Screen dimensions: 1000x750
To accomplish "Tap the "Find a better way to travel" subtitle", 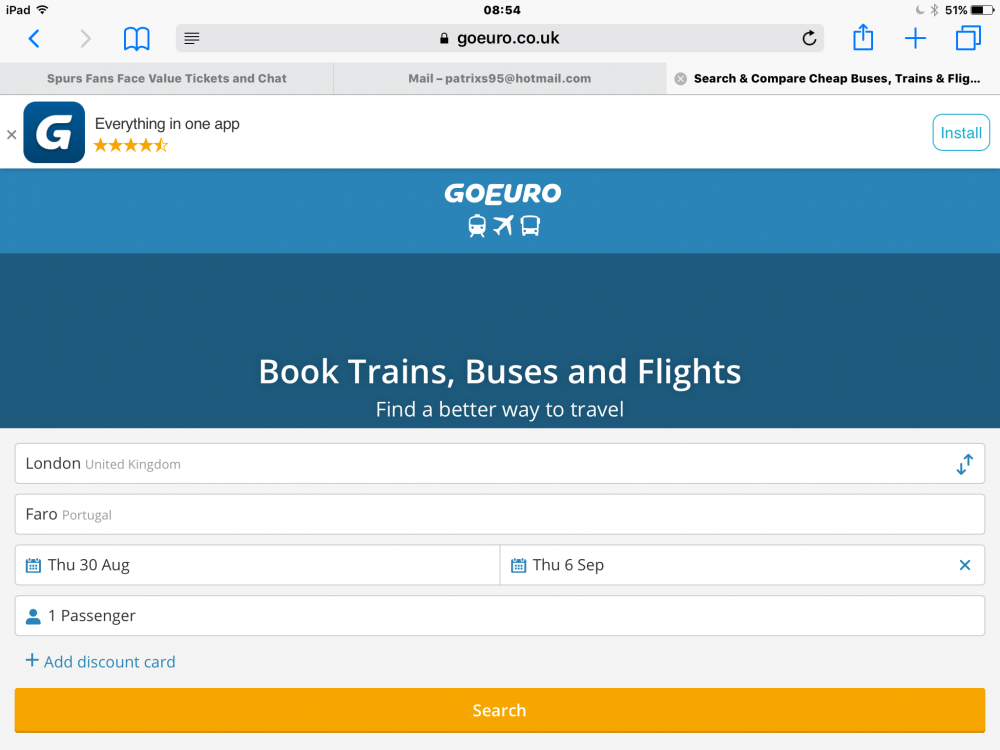I will tap(500, 409).
